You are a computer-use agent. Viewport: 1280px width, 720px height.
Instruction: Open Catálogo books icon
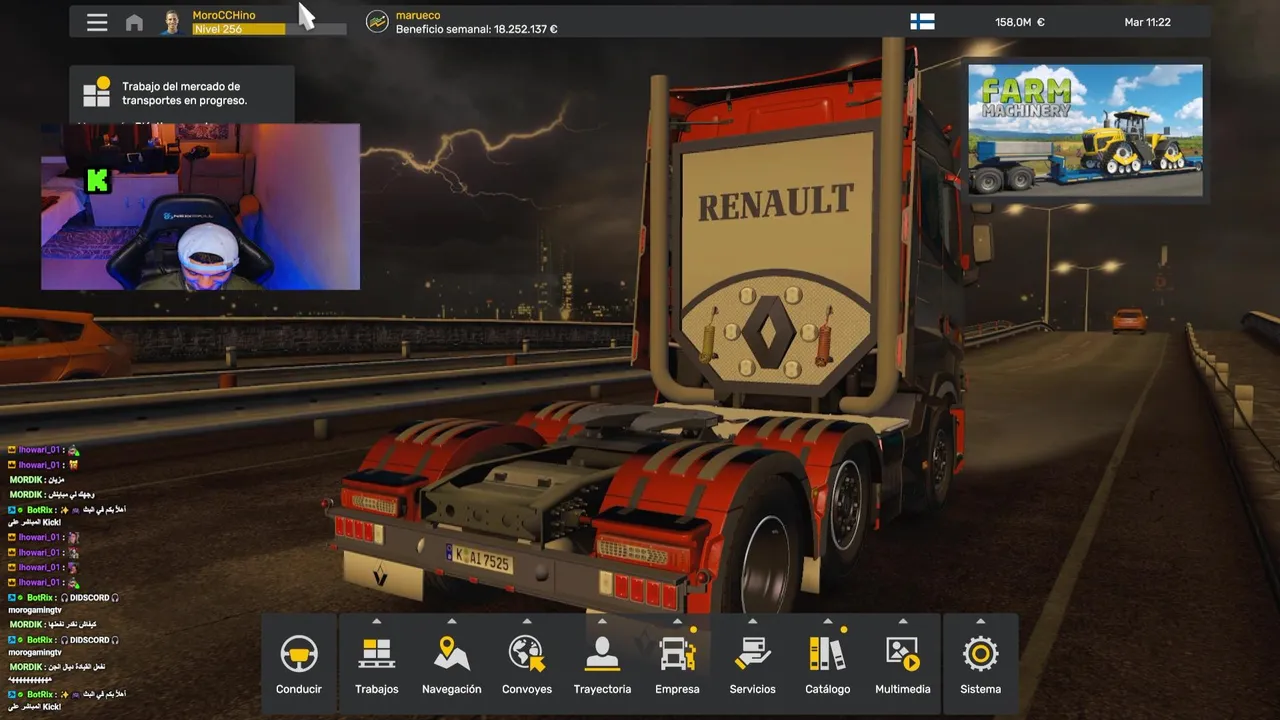pyautogui.click(x=828, y=654)
